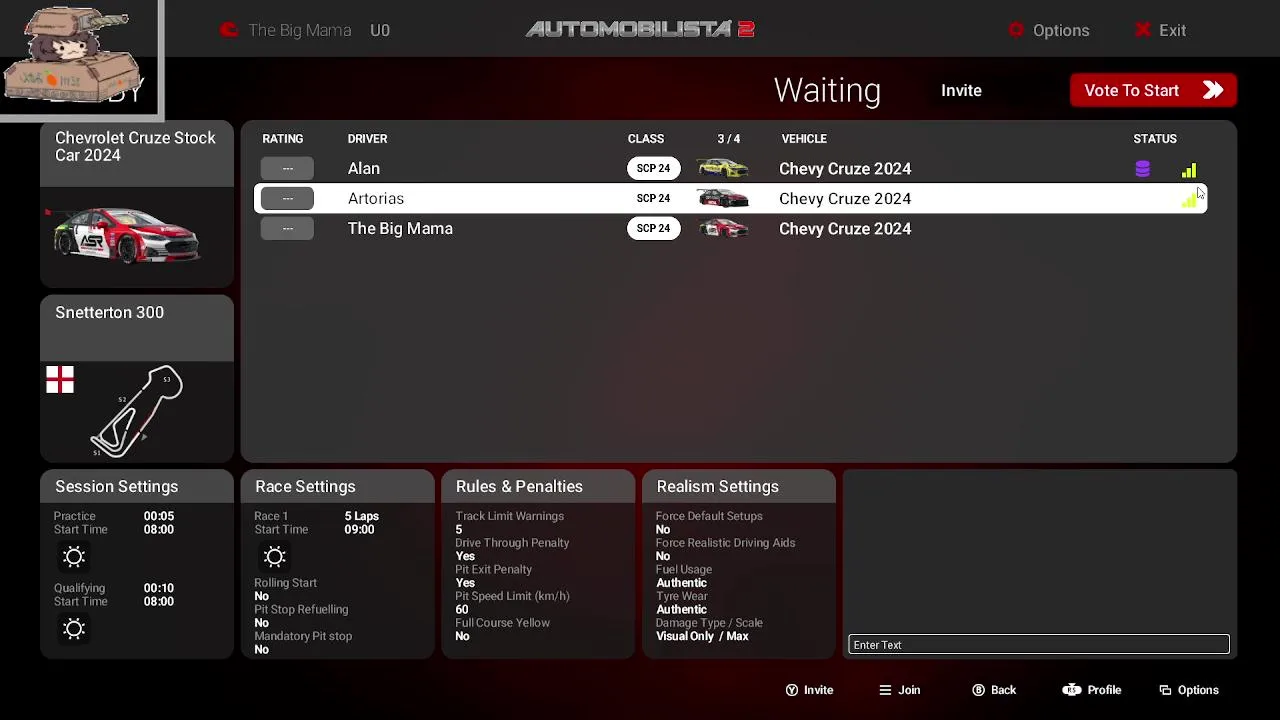Click the Qualifying sunny weather icon
The image size is (1280, 720).
(x=74, y=629)
